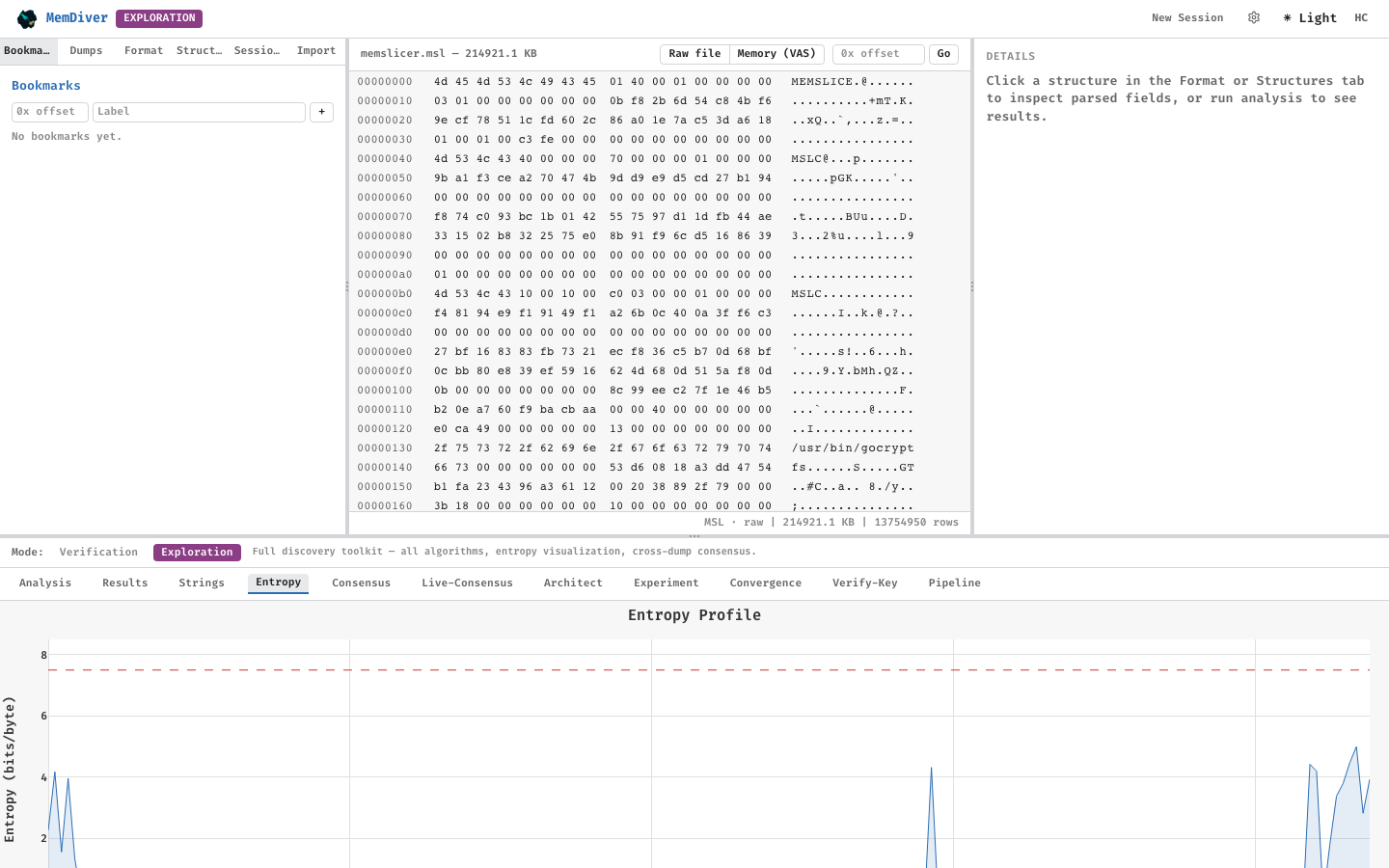Toggle HC high-contrast mode
1389x868 pixels.
(1361, 17)
